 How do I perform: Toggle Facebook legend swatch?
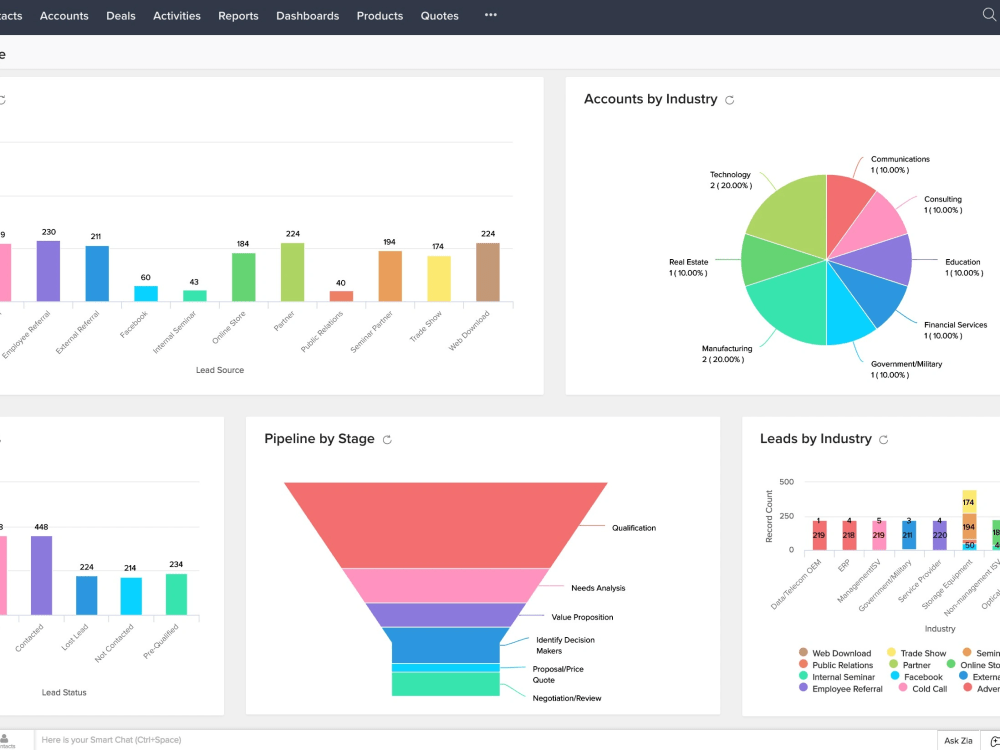(x=895, y=676)
